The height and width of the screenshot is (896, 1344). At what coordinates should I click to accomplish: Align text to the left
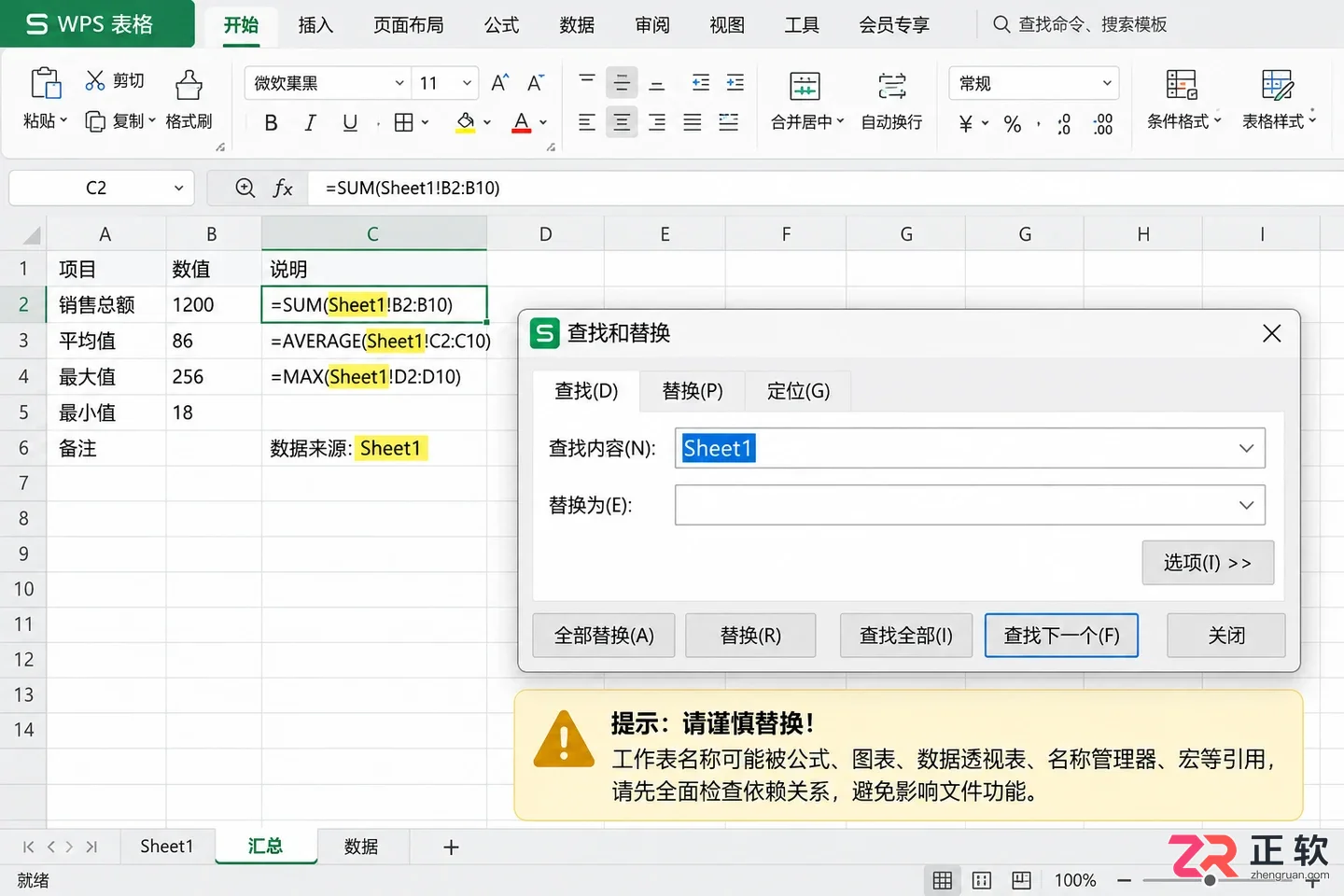click(x=586, y=122)
